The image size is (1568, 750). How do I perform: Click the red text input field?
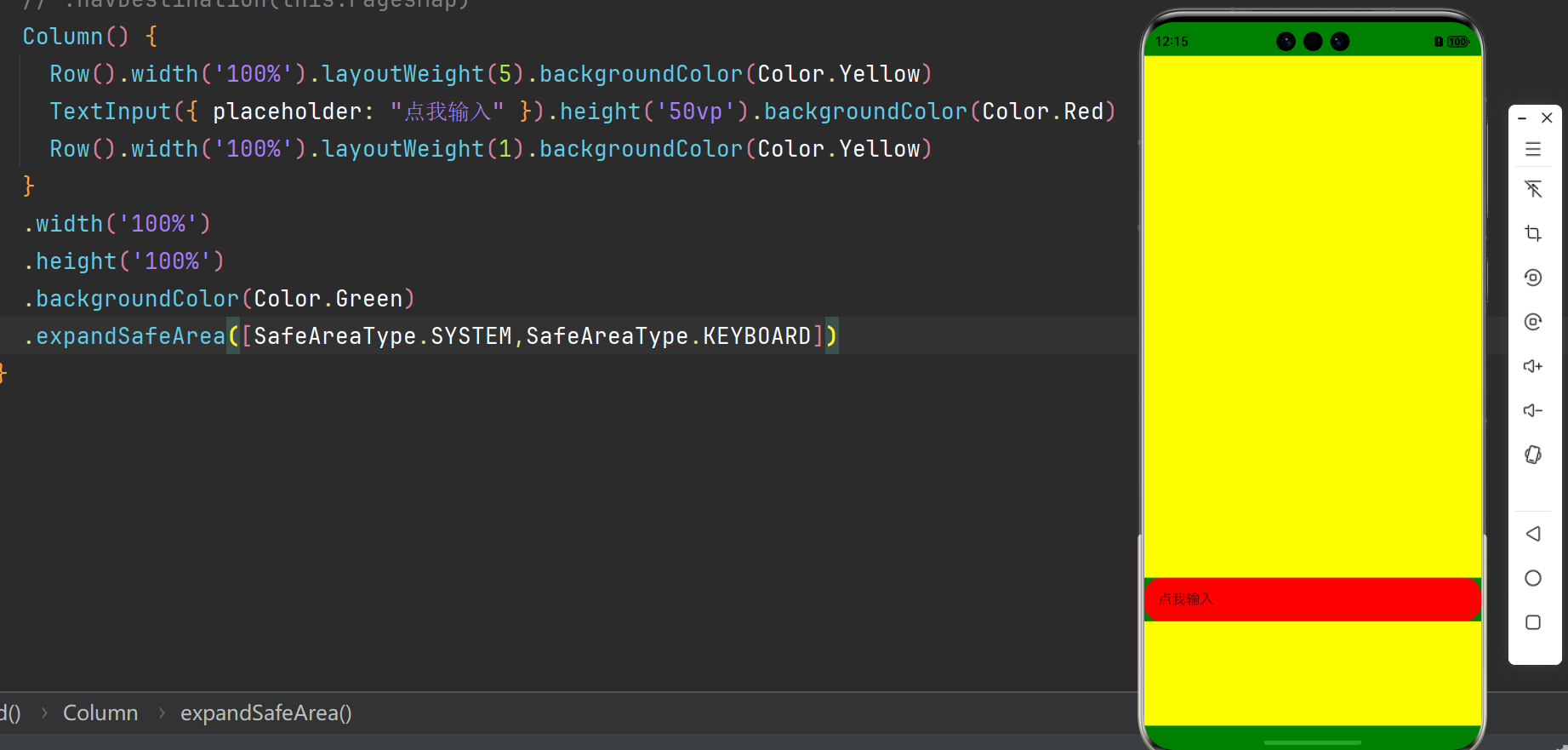tap(1313, 599)
